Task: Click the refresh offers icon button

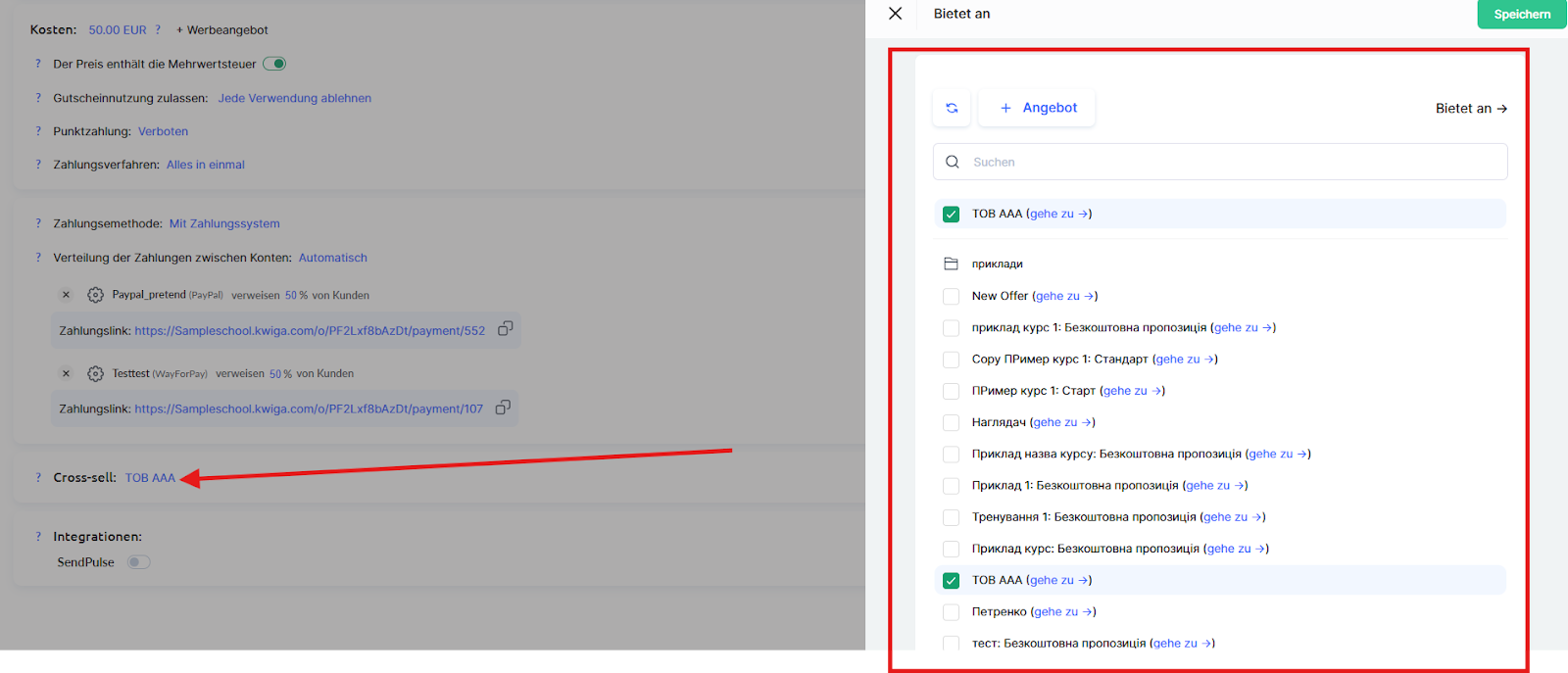Action: (x=952, y=108)
